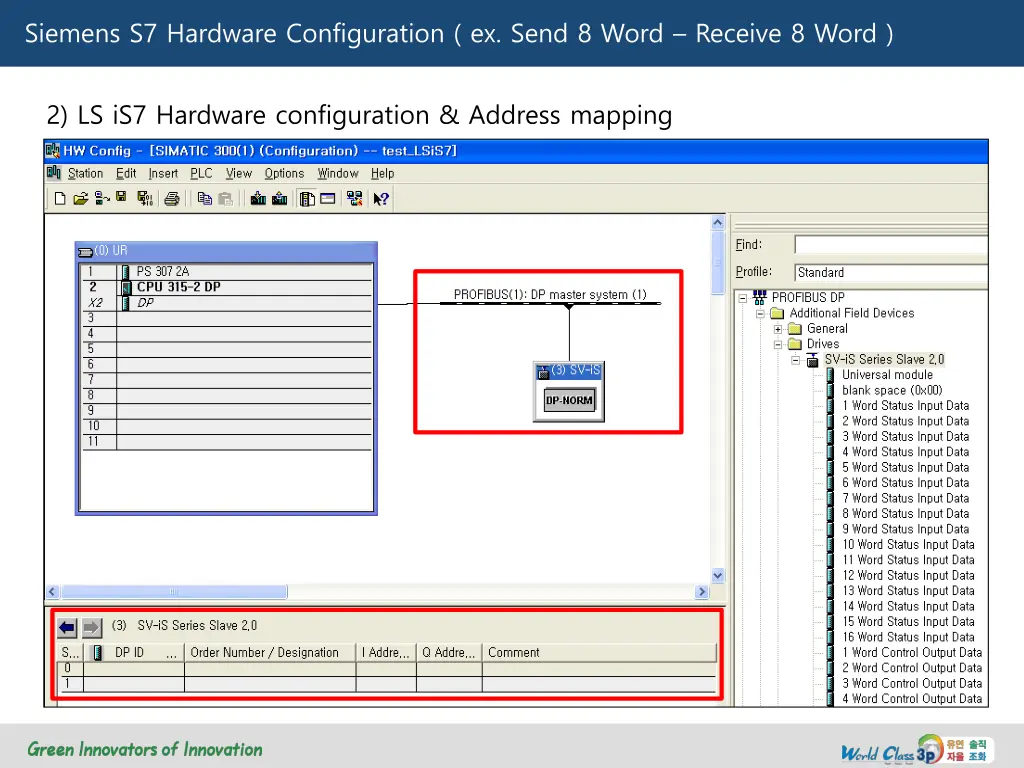Viewport: 1024px width, 768px height.
Task: Select PS 307 2A rack row
Action: click(x=226, y=272)
